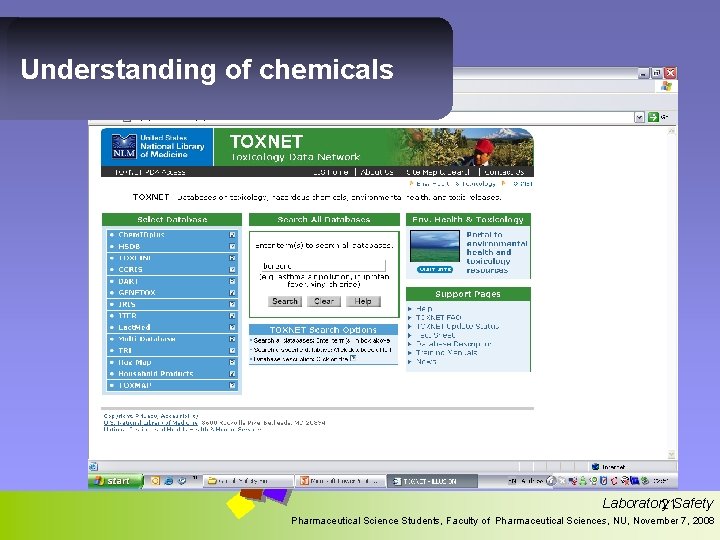This screenshot has width=720, height=540.
Task: Click the NLM logo in the header
Action: click(x=124, y=146)
